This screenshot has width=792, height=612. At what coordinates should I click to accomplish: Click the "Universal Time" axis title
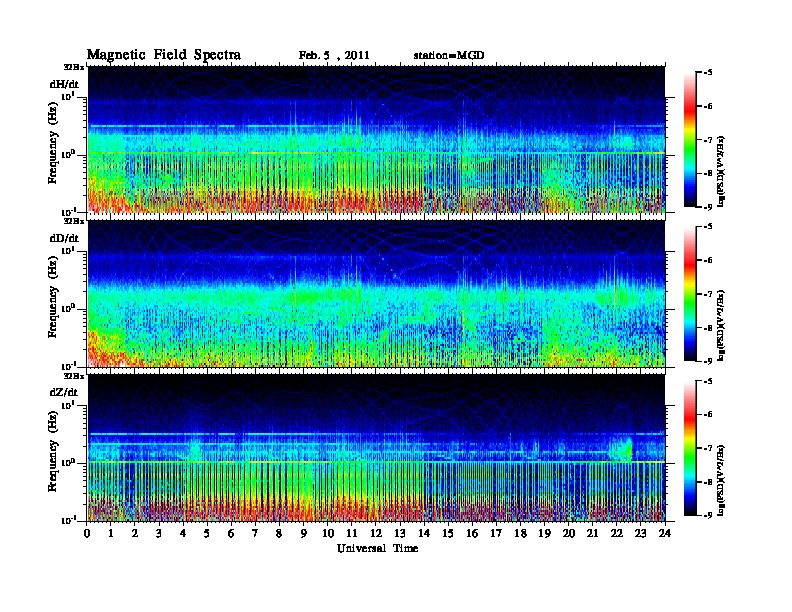pyautogui.click(x=377, y=548)
